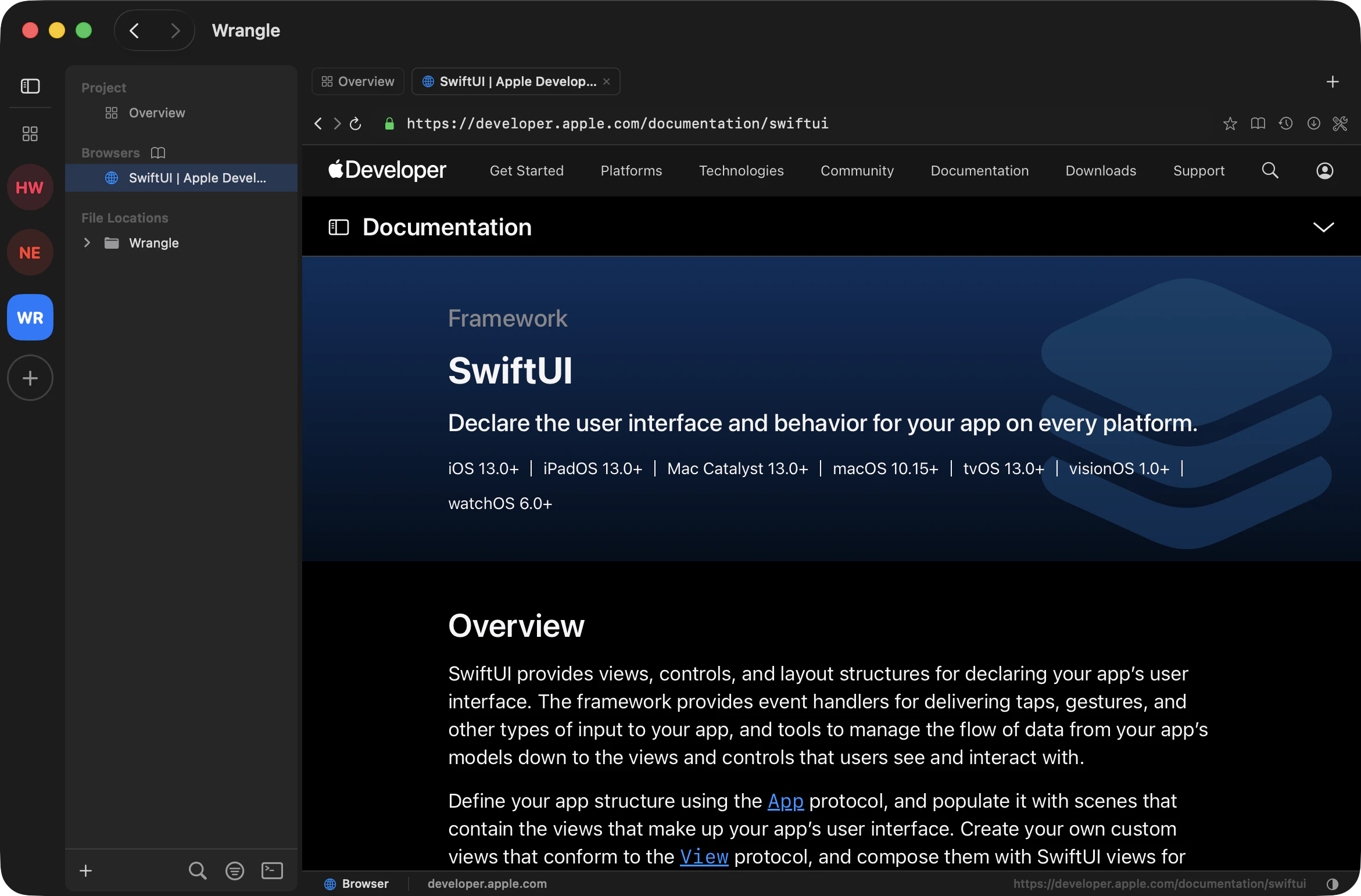
Task: Toggle the left sidebar panel icon
Action: click(30, 87)
